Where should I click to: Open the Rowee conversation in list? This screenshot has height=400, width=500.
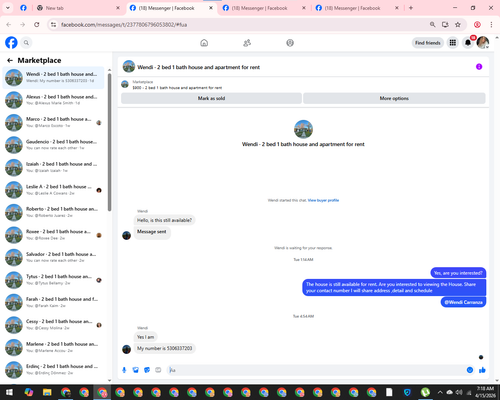click(x=53, y=235)
